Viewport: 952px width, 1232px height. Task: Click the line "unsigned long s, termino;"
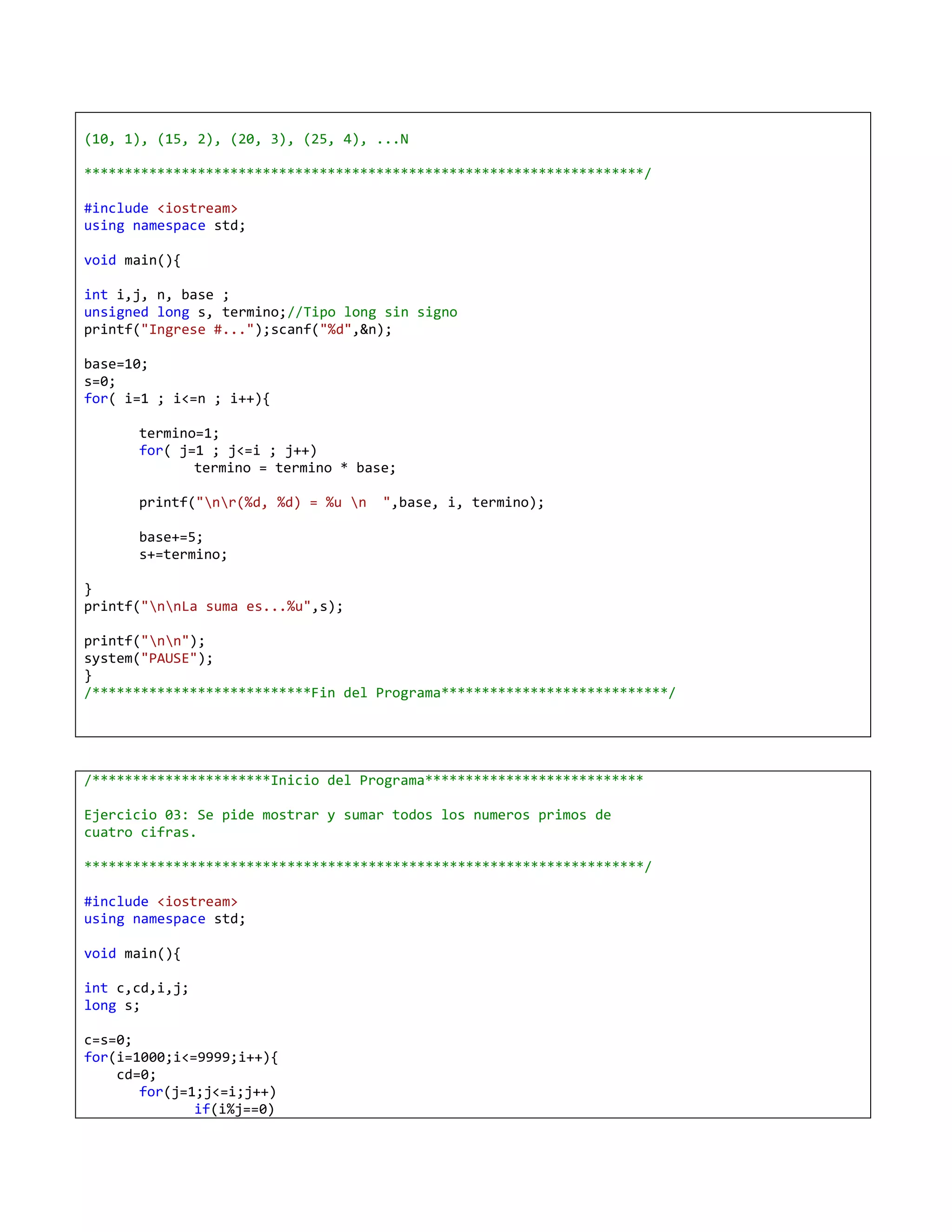pyautogui.click(x=185, y=312)
